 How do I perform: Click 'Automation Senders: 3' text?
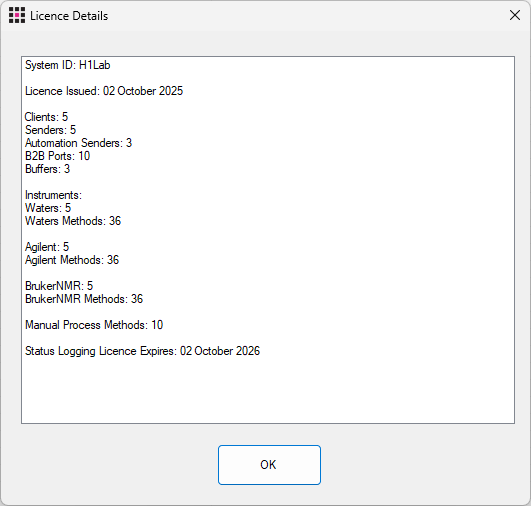coord(78,143)
